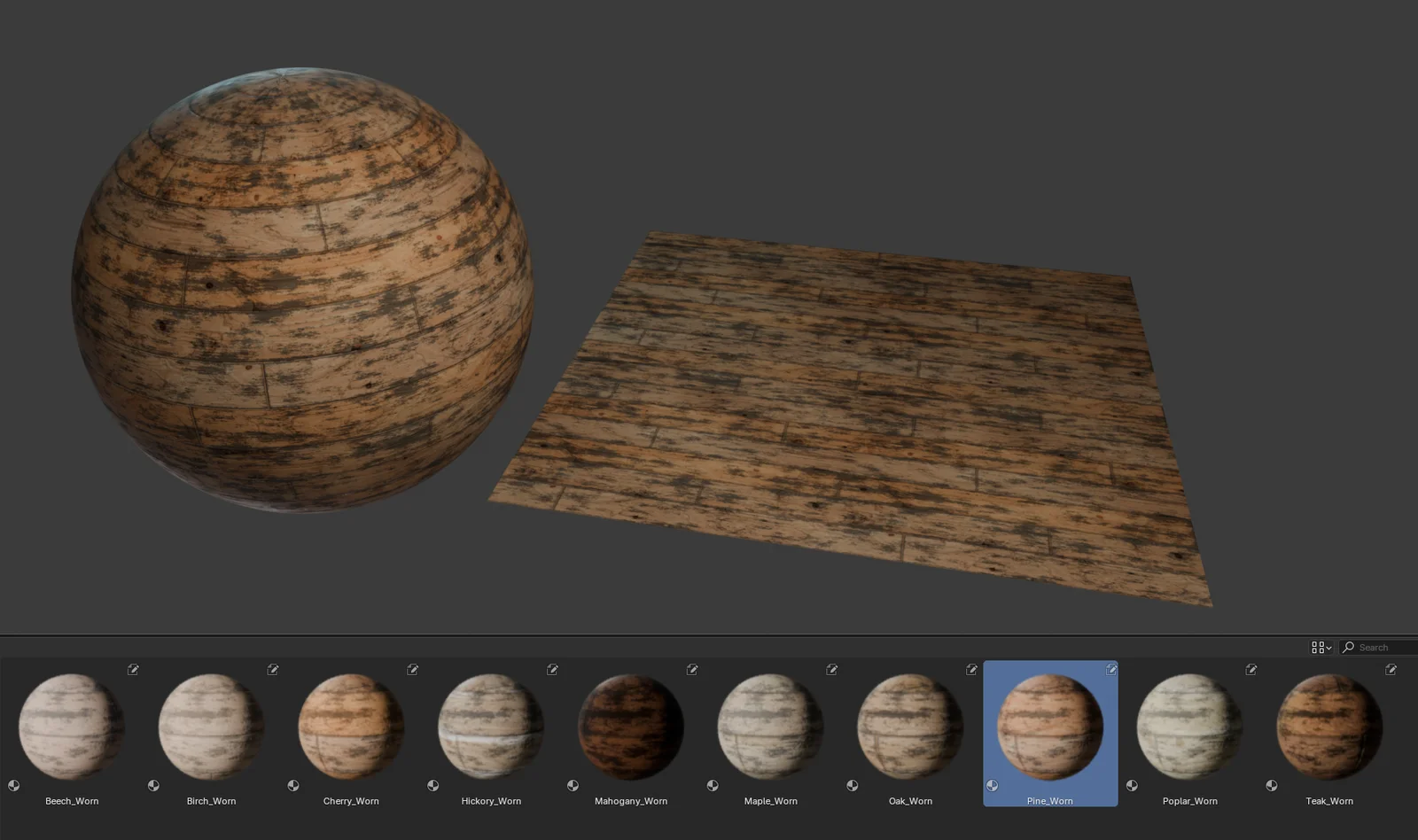Click the edit pencil icon on Hickory_Worn
Image resolution: width=1418 pixels, height=840 pixels.
pyautogui.click(x=552, y=670)
